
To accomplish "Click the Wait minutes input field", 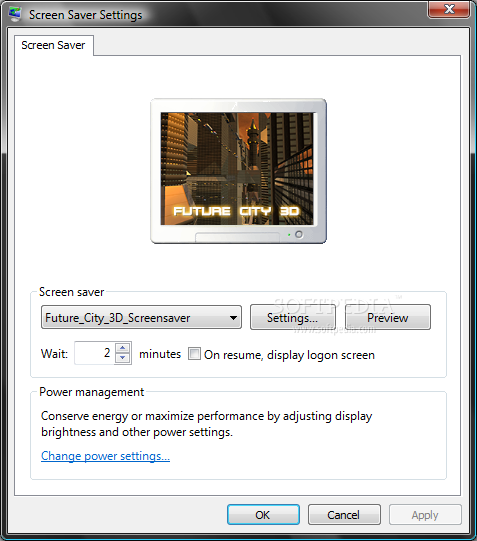I will click(95, 353).
